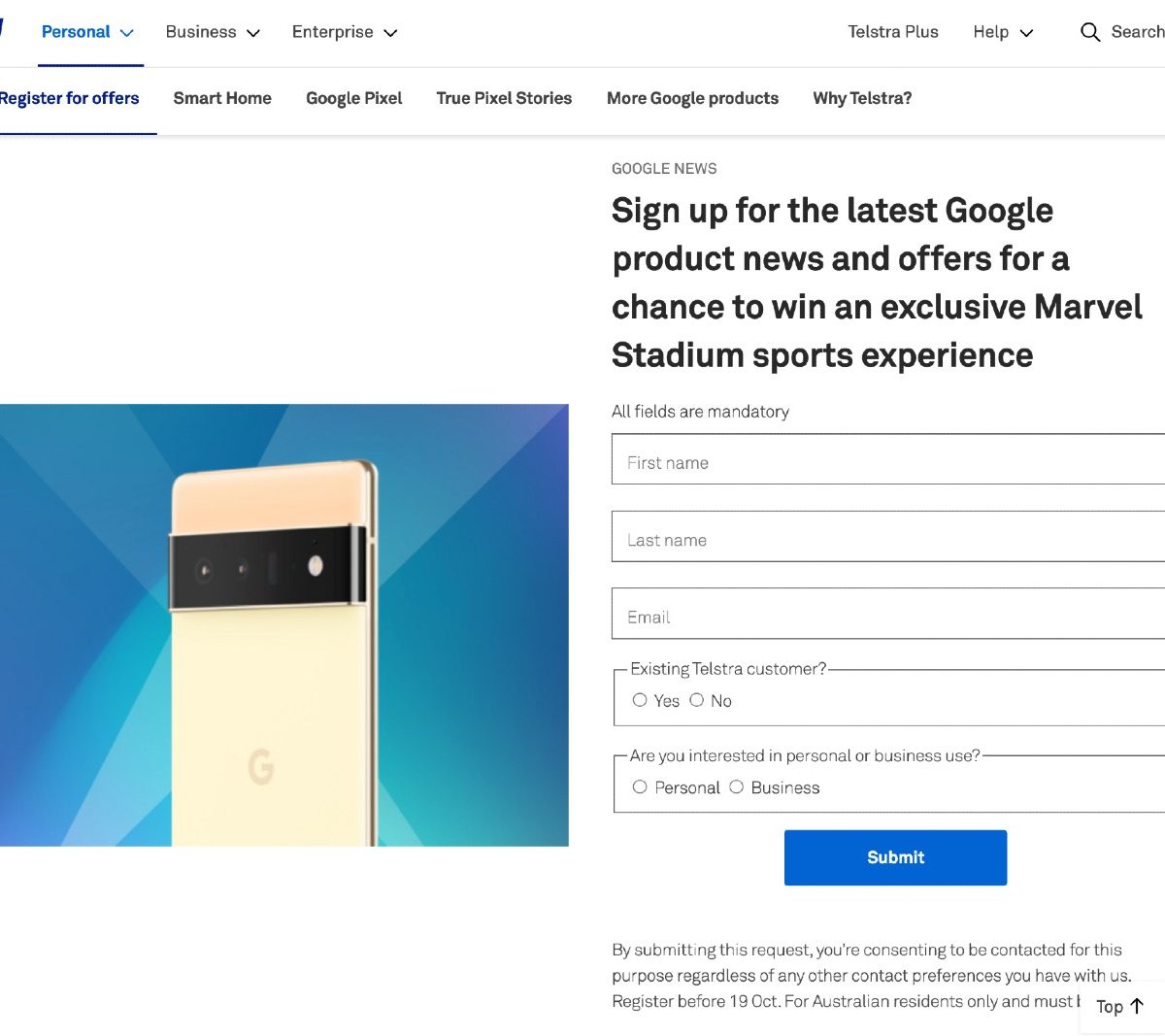The height and width of the screenshot is (1036, 1165).
Task: Open the Why Telstra? tab
Action: 862,98
